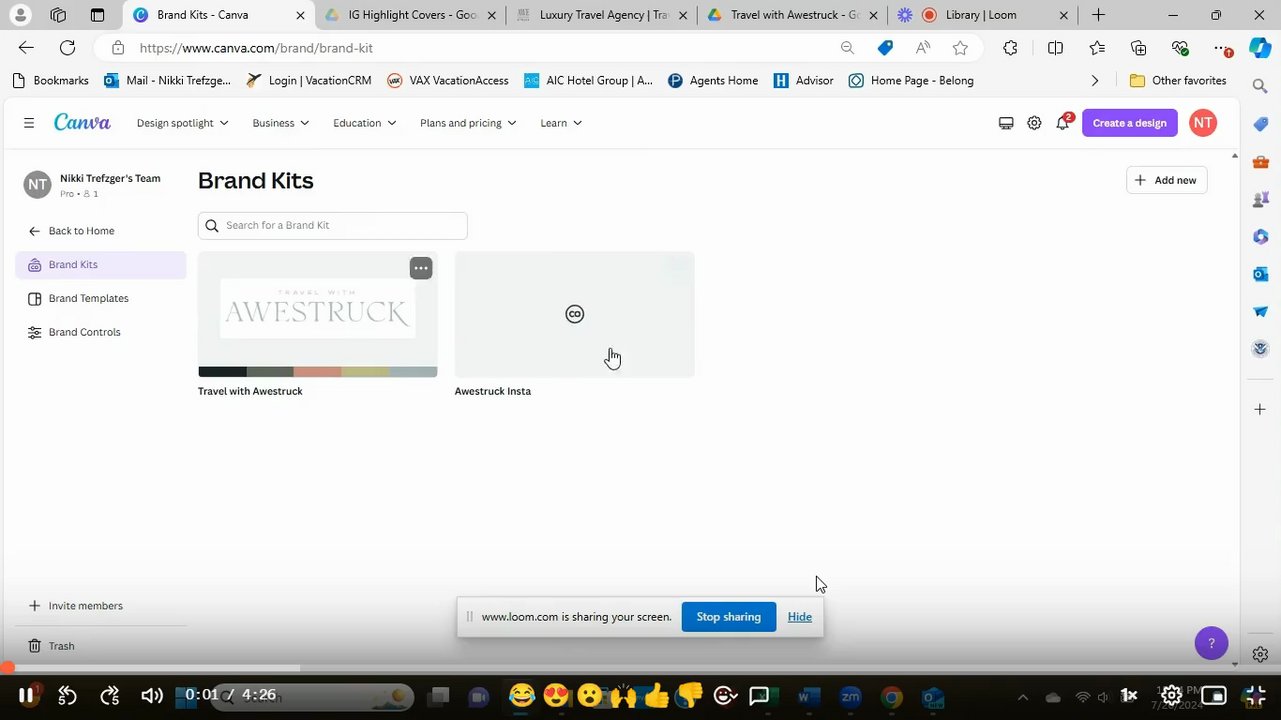1281x720 pixels.
Task: Open Copilot in Edge toolbar
Action: tap(1260, 48)
